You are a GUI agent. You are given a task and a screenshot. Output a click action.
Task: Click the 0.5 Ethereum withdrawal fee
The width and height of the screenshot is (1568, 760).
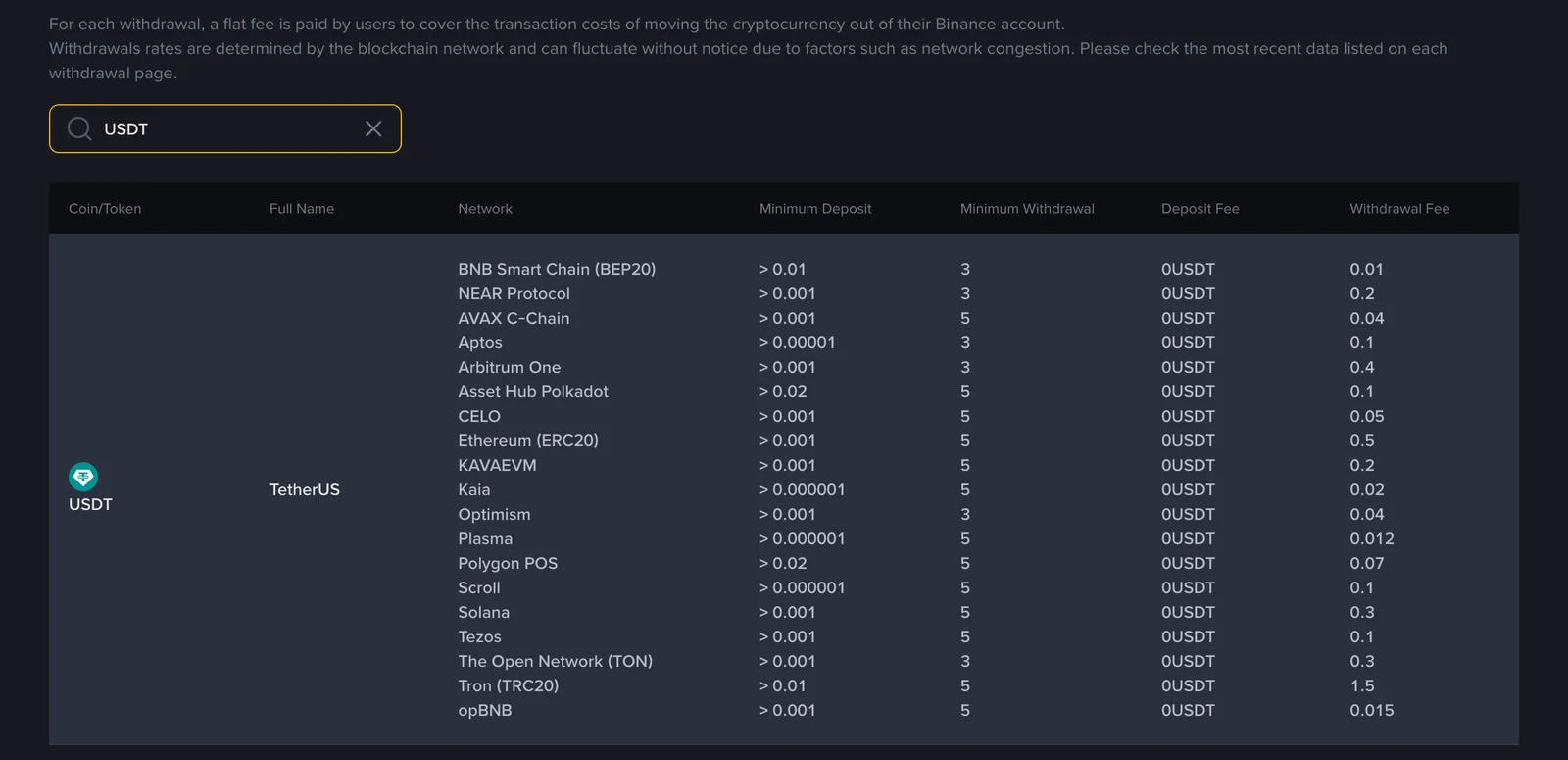point(1362,440)
